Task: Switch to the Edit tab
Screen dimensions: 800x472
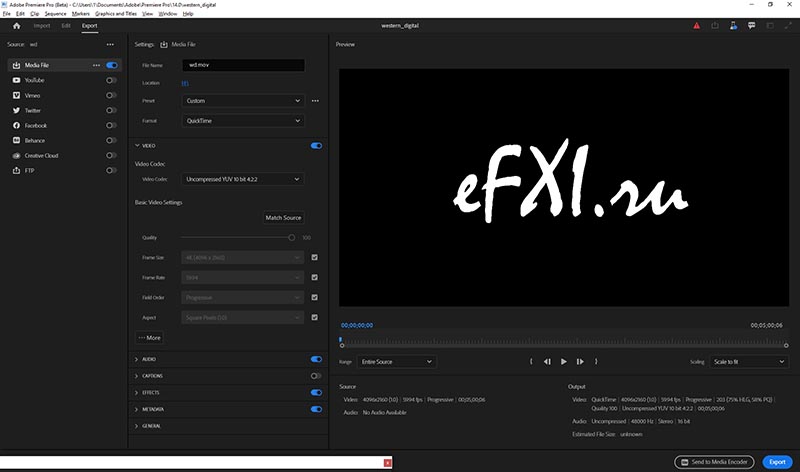Action: (x=66, y=26)
